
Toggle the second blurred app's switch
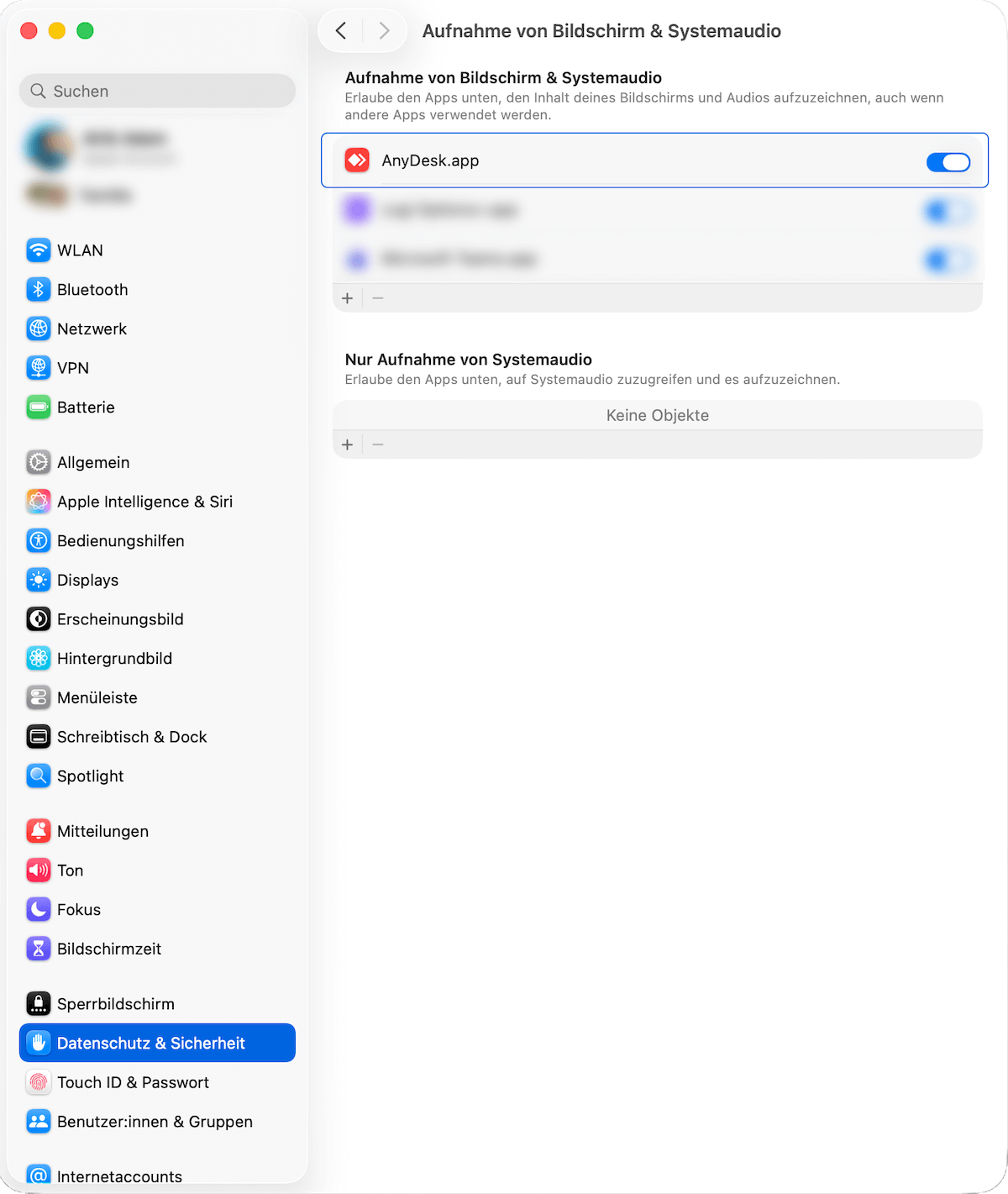coord(948,211)
